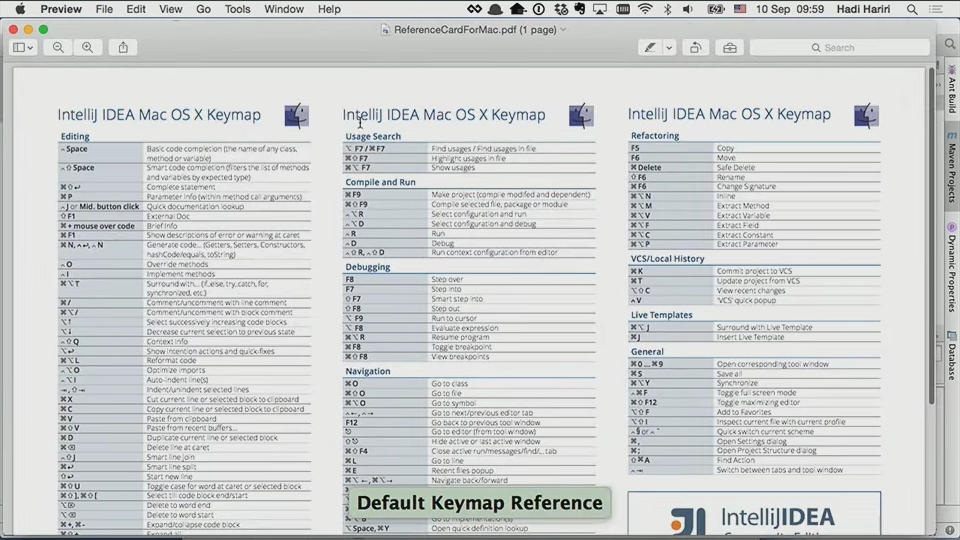Click the Wi-Fi status menu icon
The image size is (960, 540).
[645, 9]
